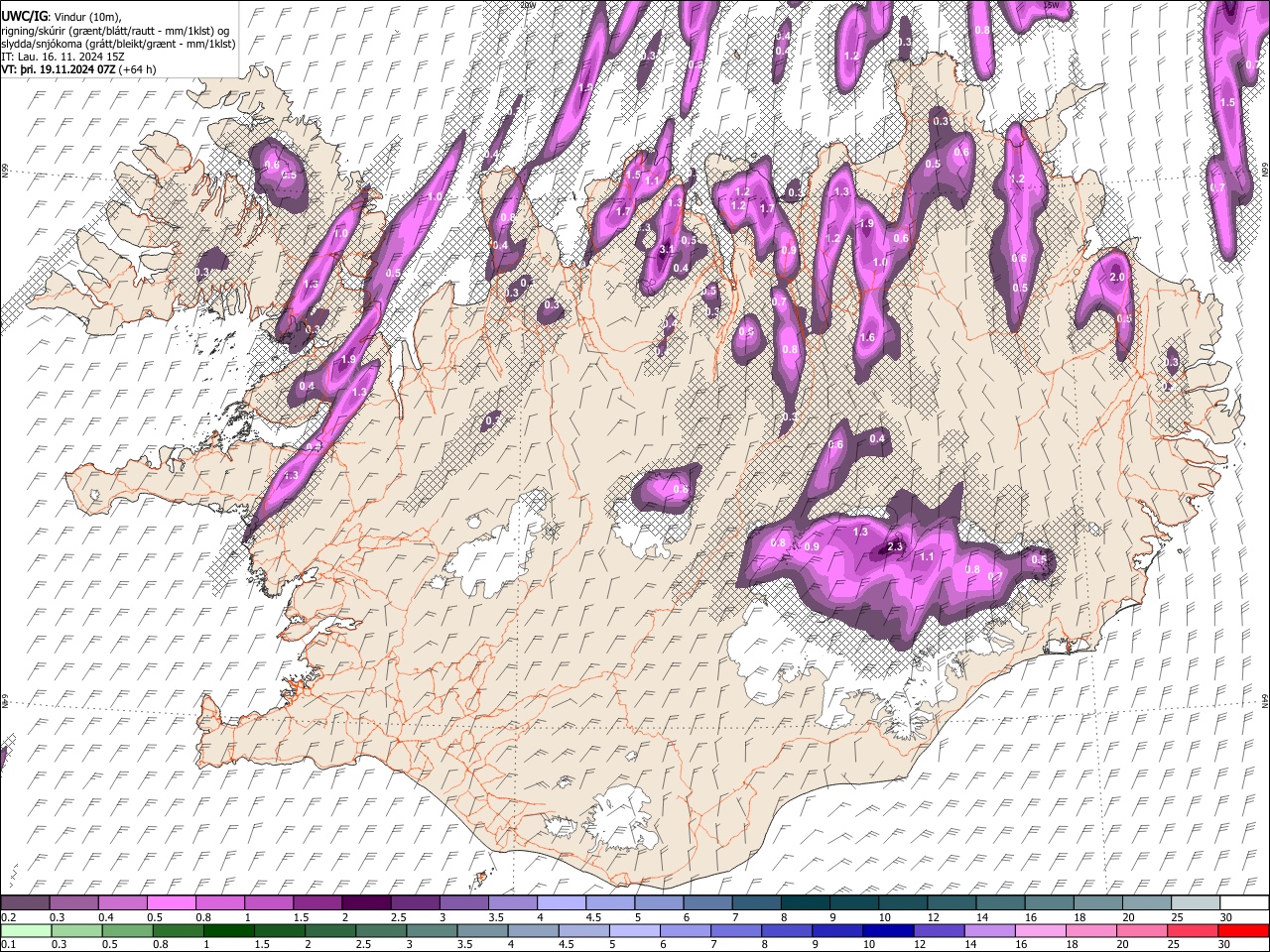This screenshot has width=1270, height=952.
Task: Click the '0.2' label on the upper legend
Action: (x=7, y=917)
